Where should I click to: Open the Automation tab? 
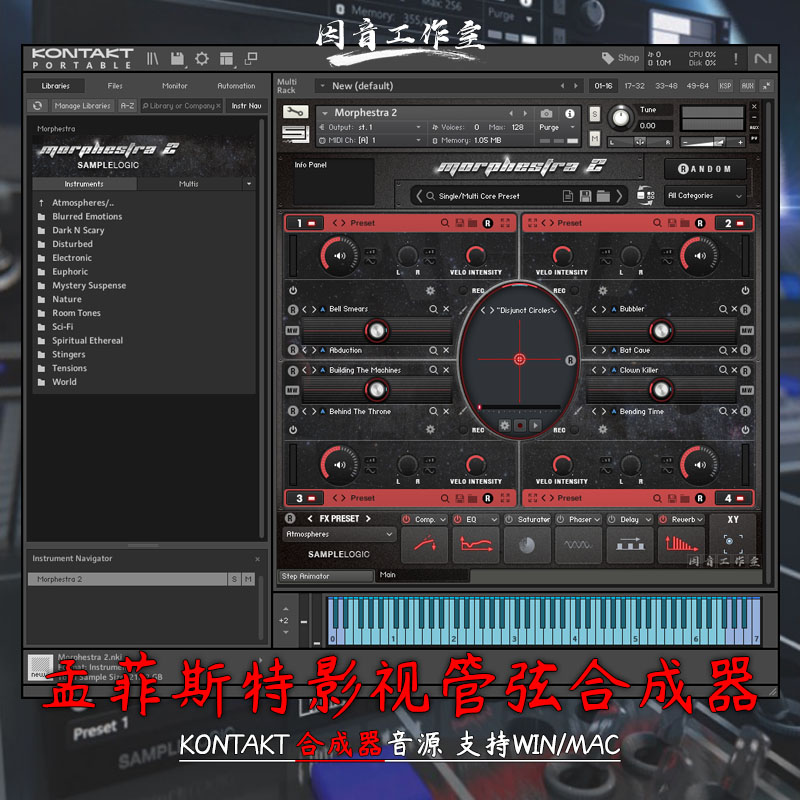pyautogui.click(x=236, y=85)
